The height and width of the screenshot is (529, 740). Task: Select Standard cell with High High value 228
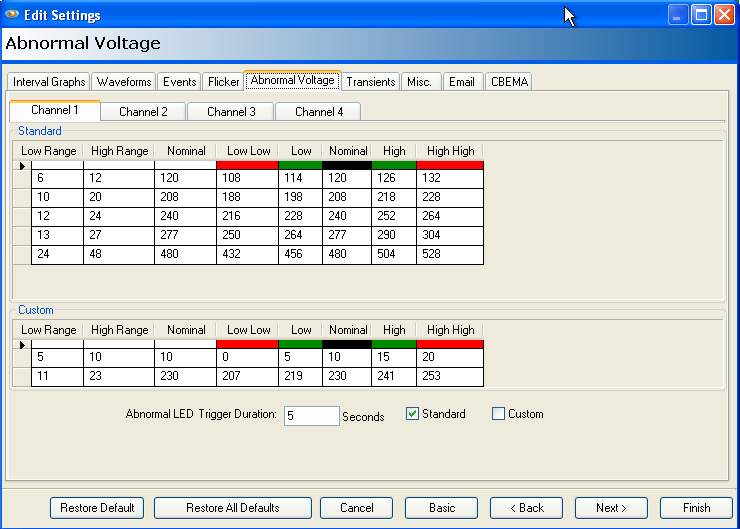450,198
